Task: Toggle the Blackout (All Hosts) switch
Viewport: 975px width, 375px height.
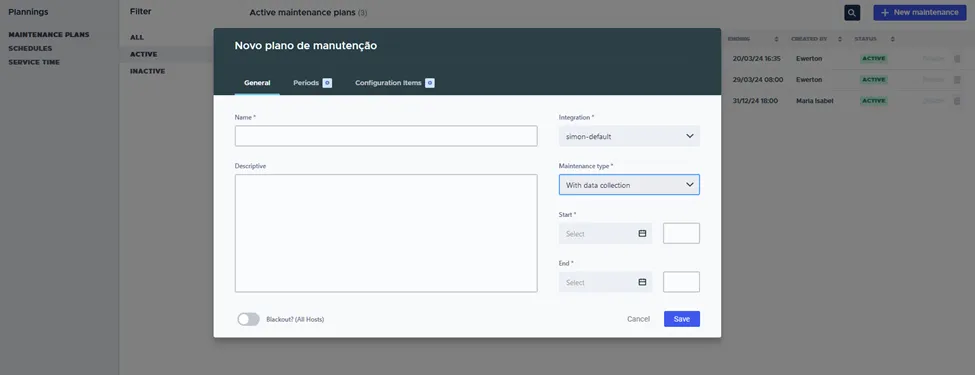Action: coord(248,319)
